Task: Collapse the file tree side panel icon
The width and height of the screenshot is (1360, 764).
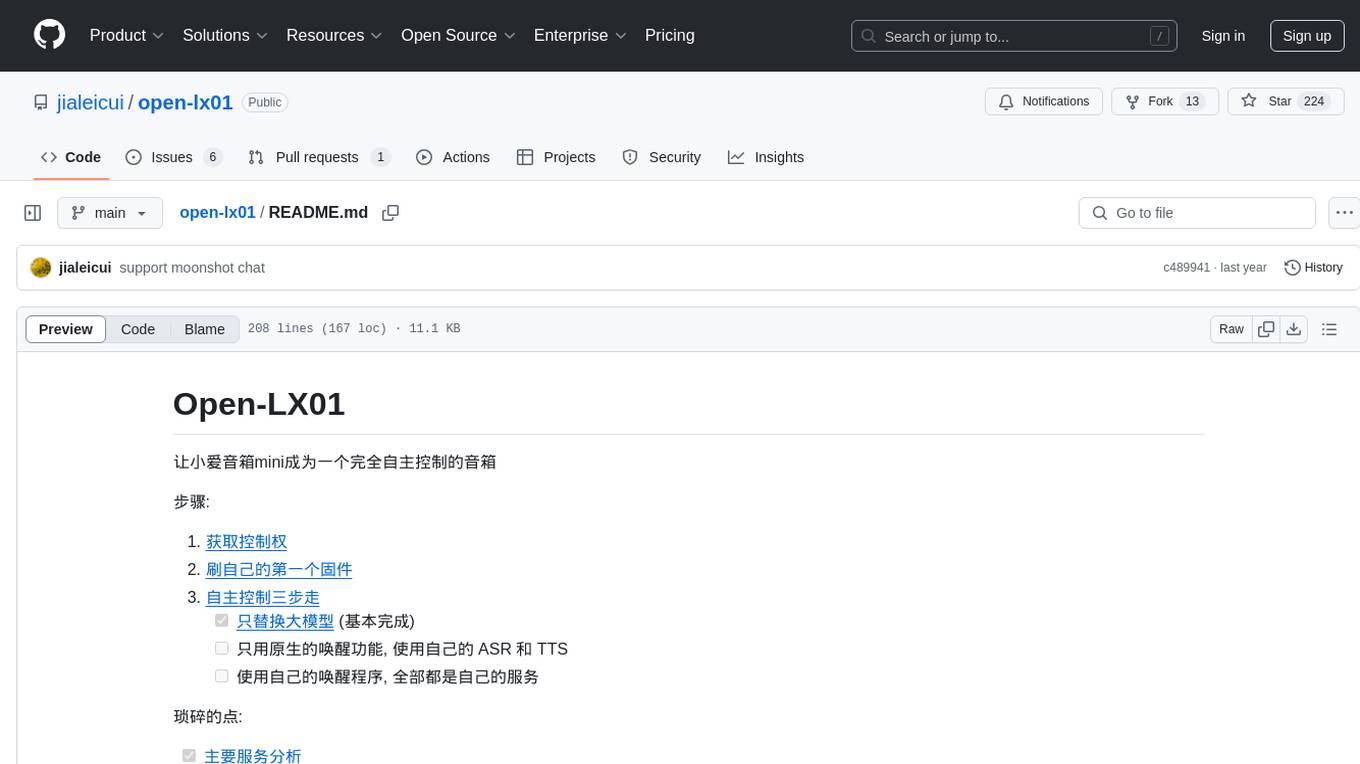Action: pyautogui.click(x=33, y=213)
